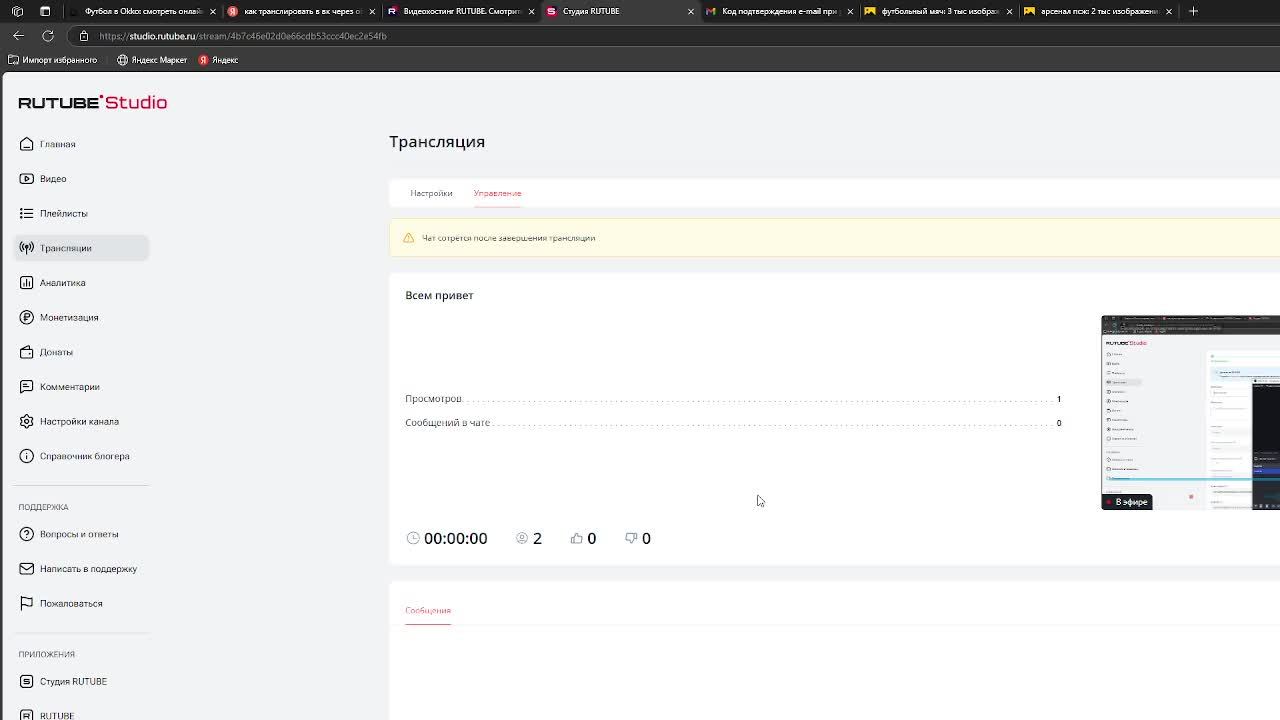The height and width of the screenshot is (720, 1280).
Task: Click the stream timer clock icon
Action: [413, 538]
